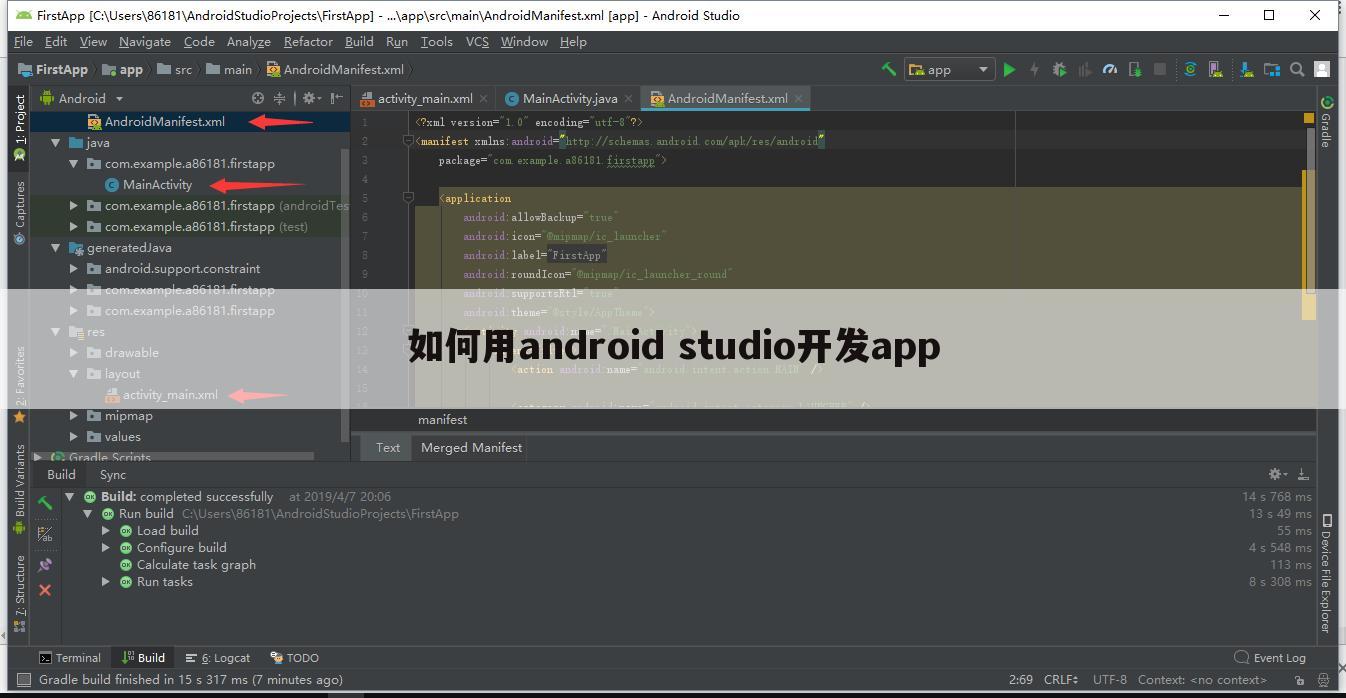Collapse the generatedJava folder
This screenshot has height=698, width=1346.
pyautogui.click(x=56, y=248)
